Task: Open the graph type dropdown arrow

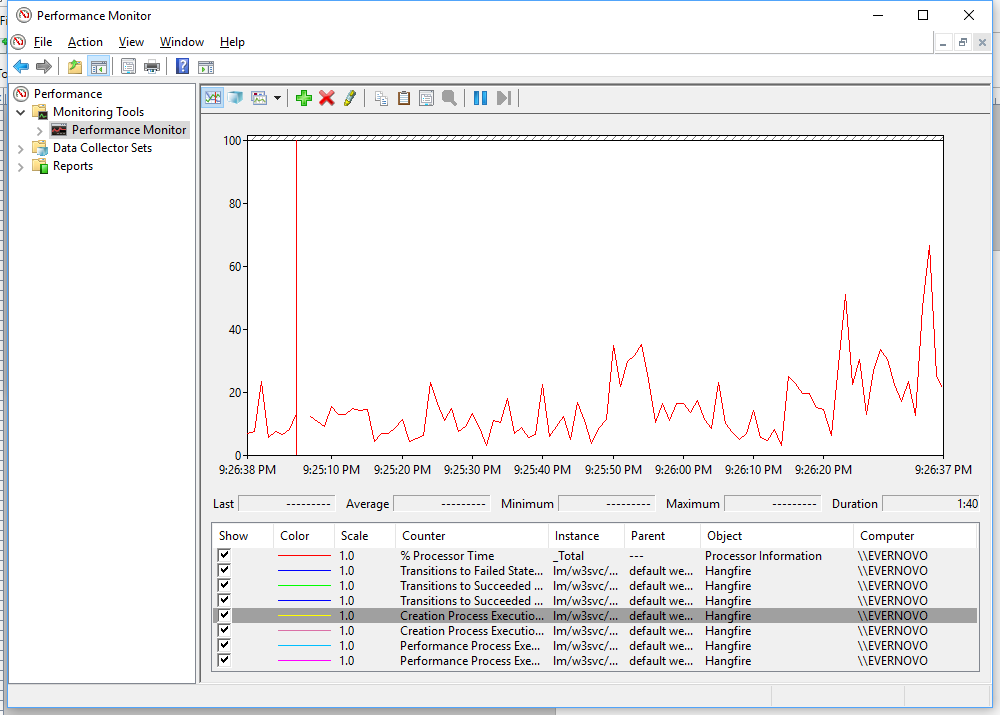Action: (x=278, y=97)
